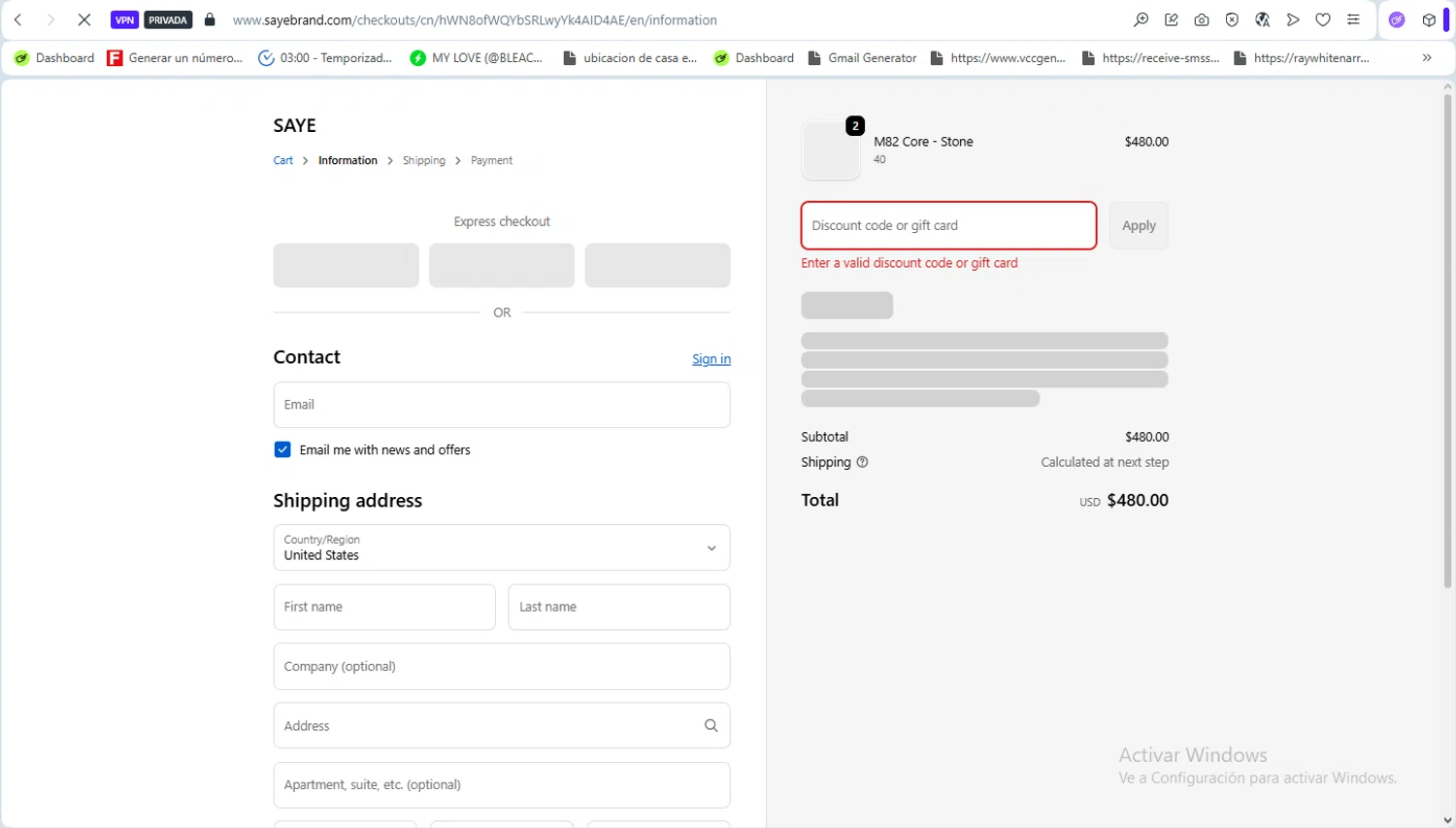Click the zoom magnifier icon in toolbar
This screenshot has height=828, width=1456.
tap(1142, 19)
